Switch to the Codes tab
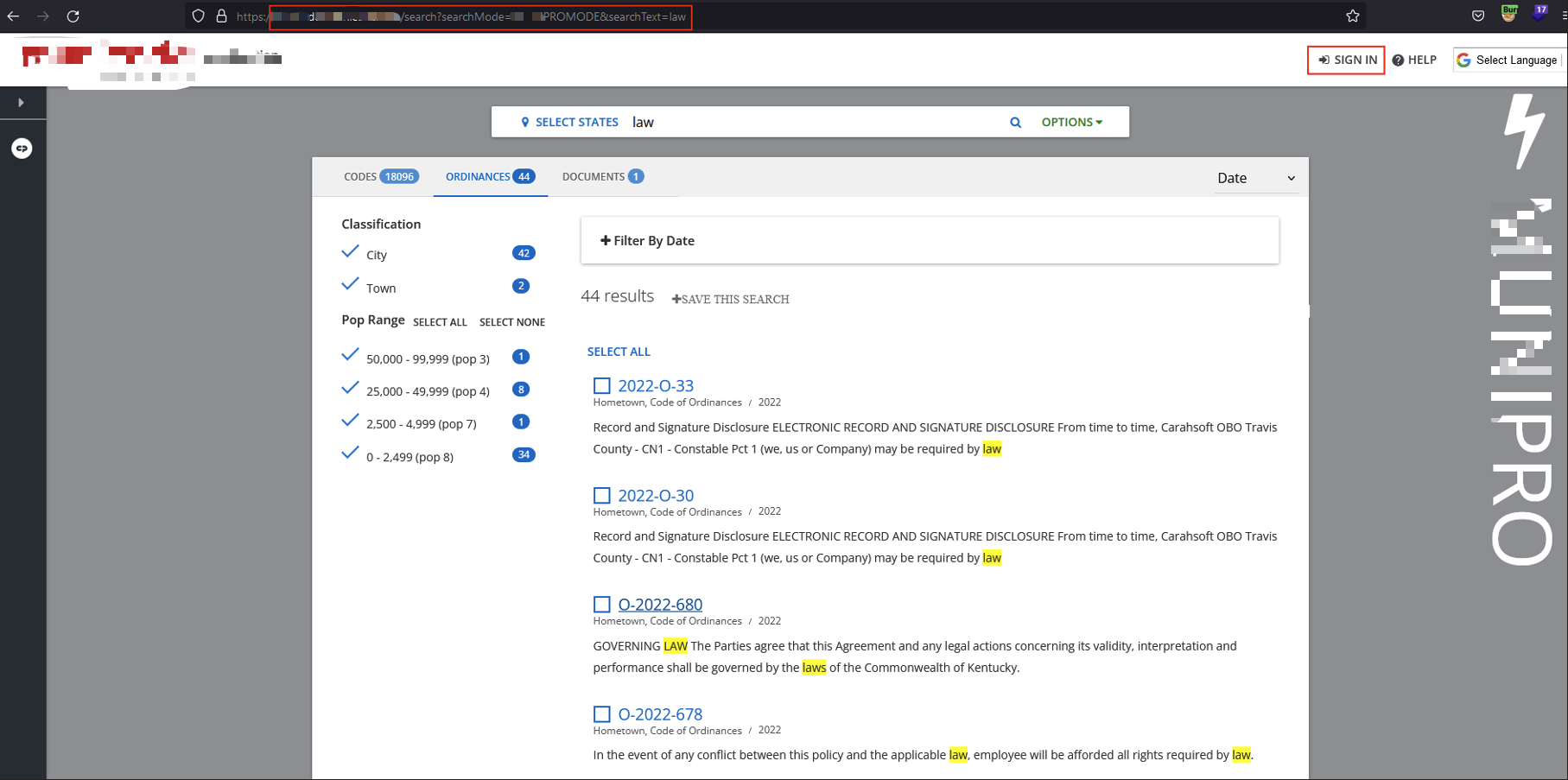1568x780 pixels. (380, 177)
